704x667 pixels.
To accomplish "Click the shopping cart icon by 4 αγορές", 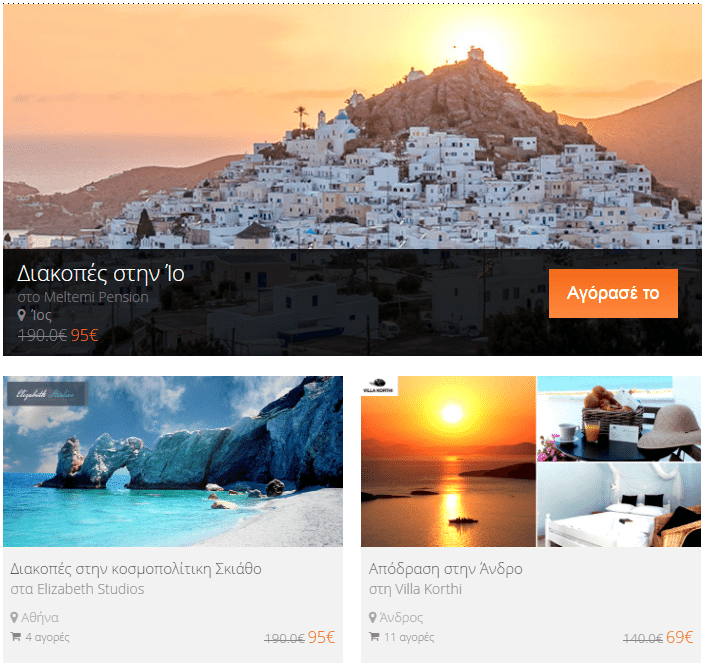I will click(x=16, y=636).
